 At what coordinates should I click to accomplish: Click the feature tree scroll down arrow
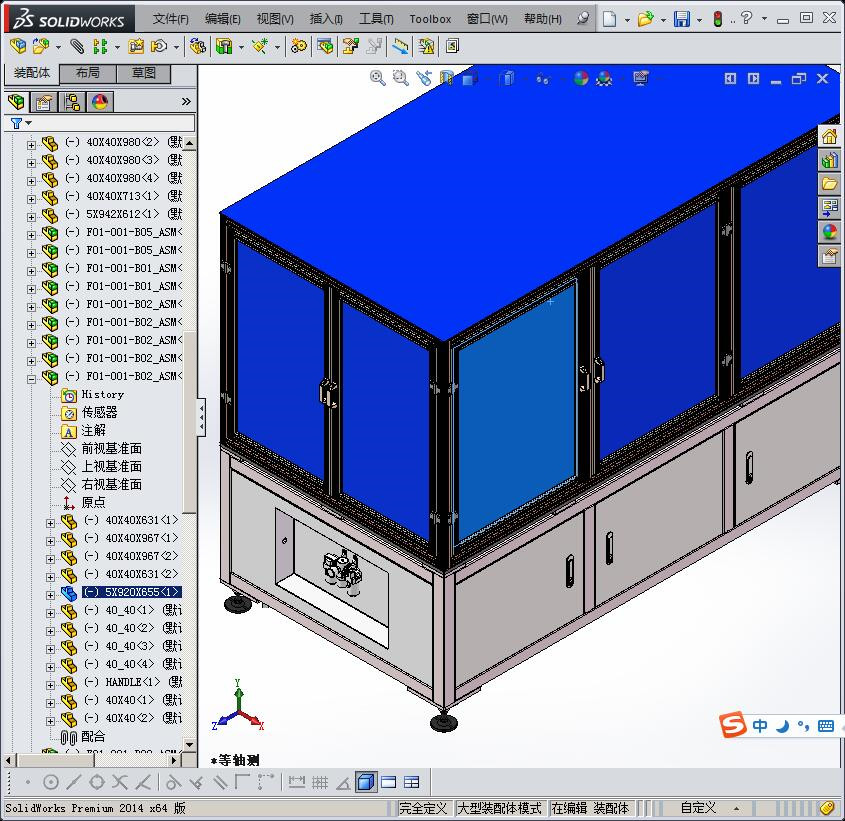[189, 744]
